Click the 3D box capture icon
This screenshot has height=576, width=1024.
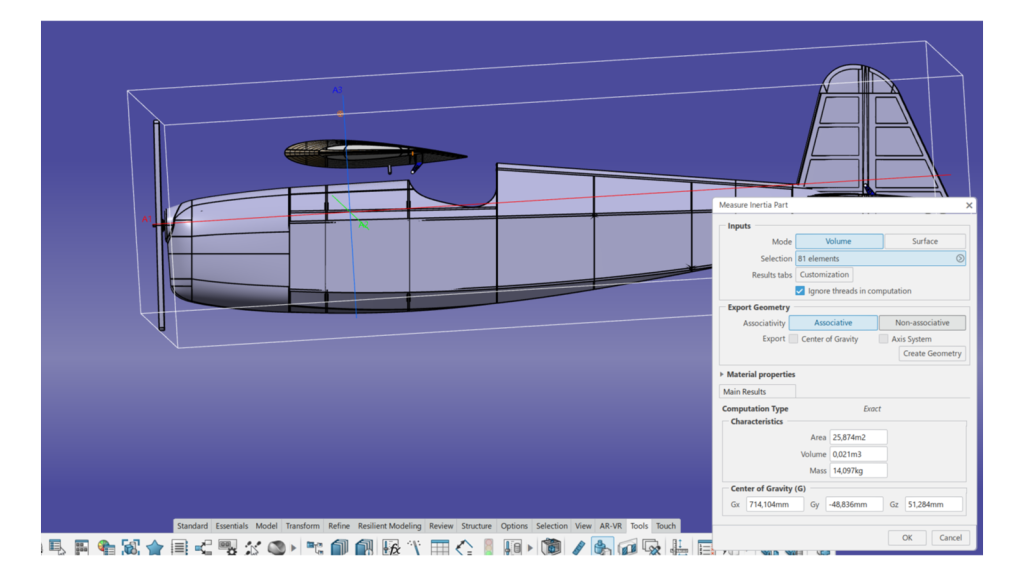click(551, 547)
